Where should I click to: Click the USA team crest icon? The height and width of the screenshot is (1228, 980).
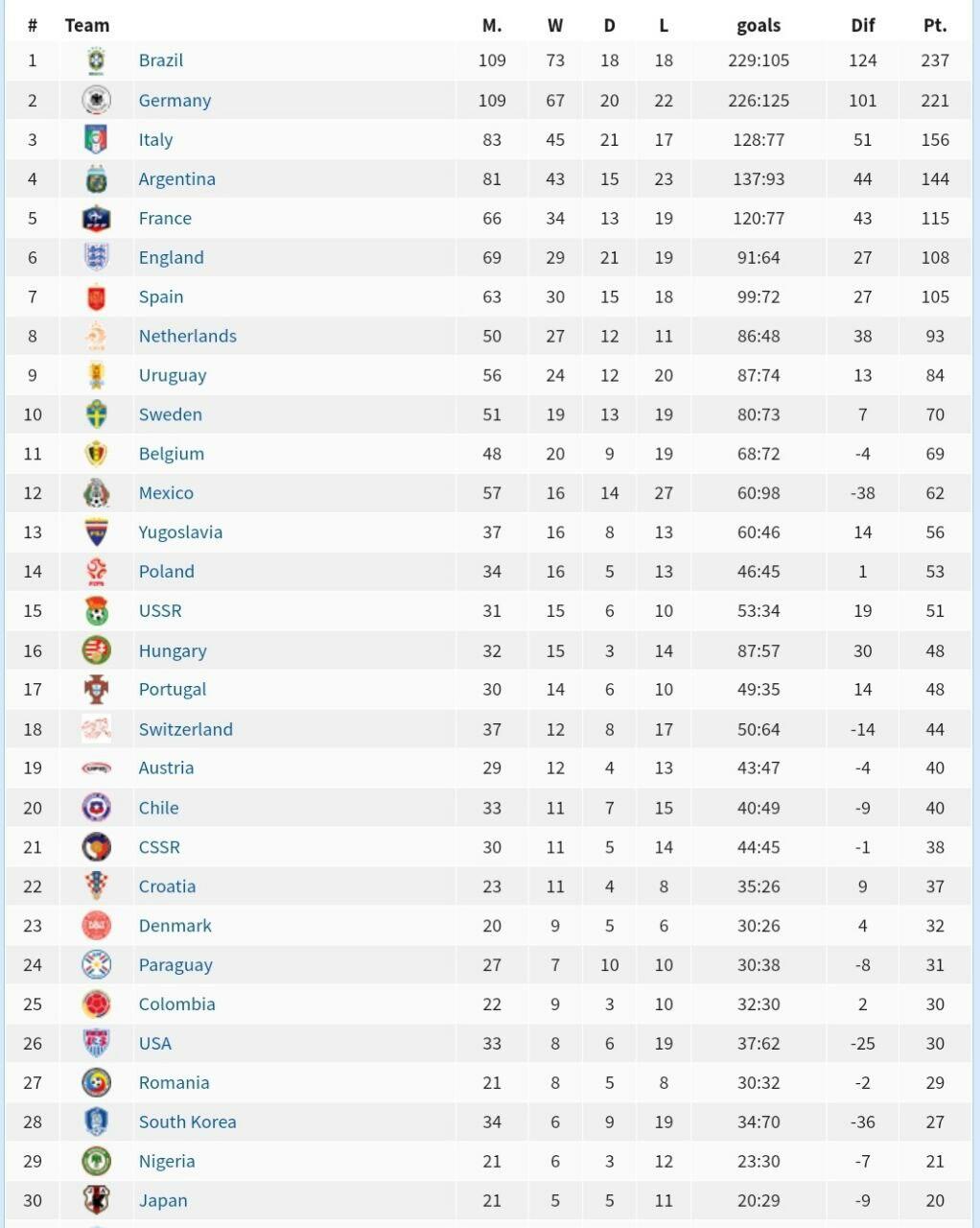(x=96, y=1043)
